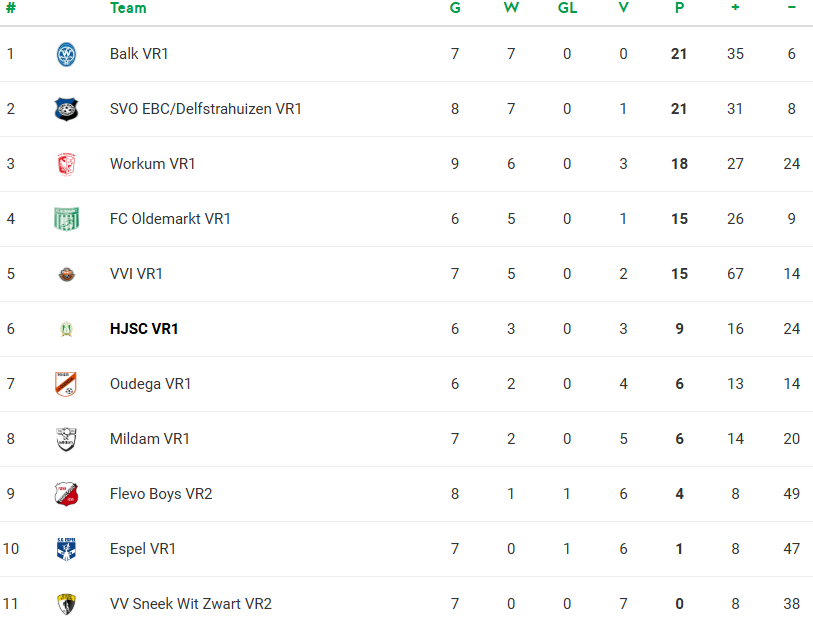Open the HJSC VR1 team page
Screen dimensions: 813x624
[x=144, y=329]
